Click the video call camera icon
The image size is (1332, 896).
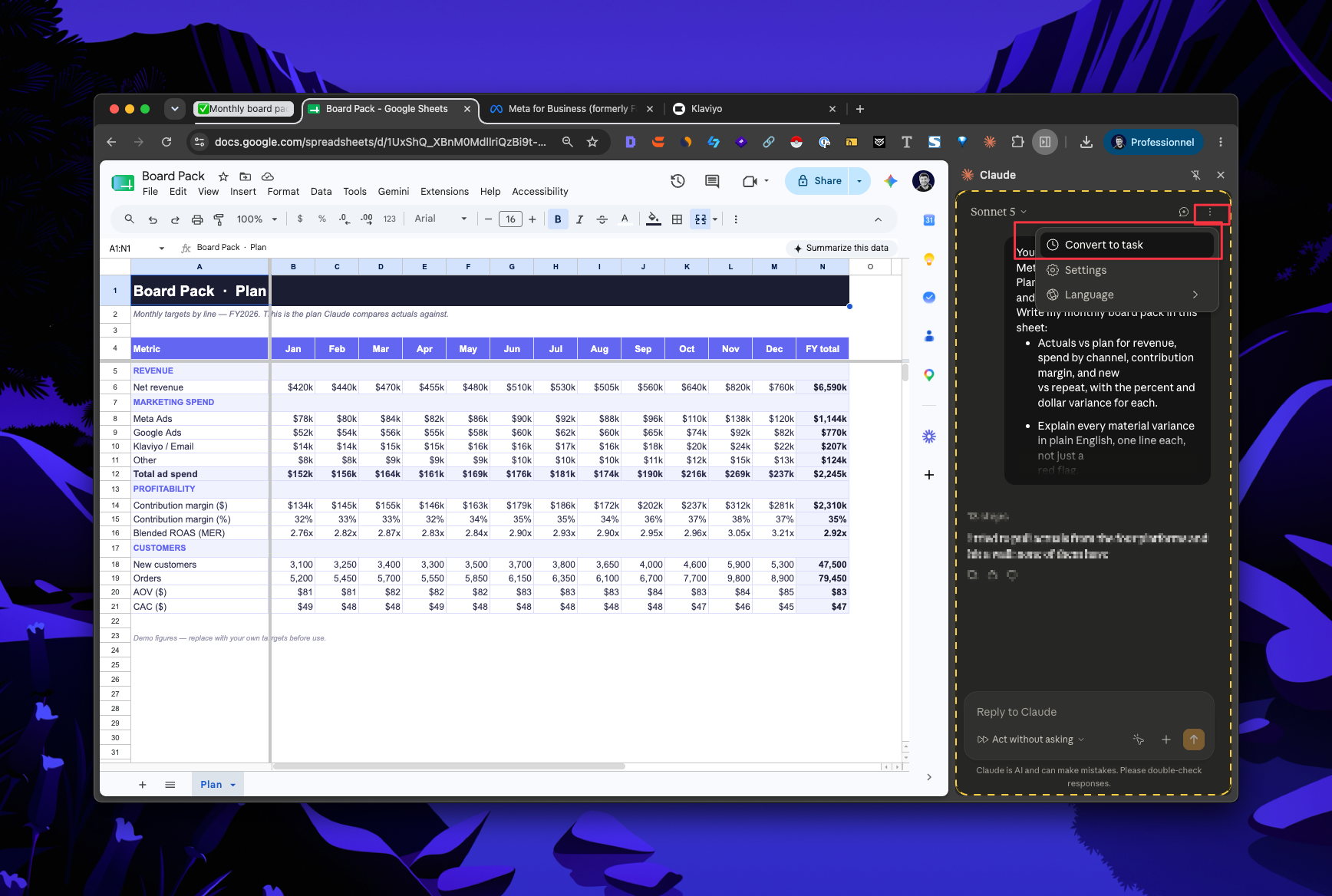(x=750, y=181)
